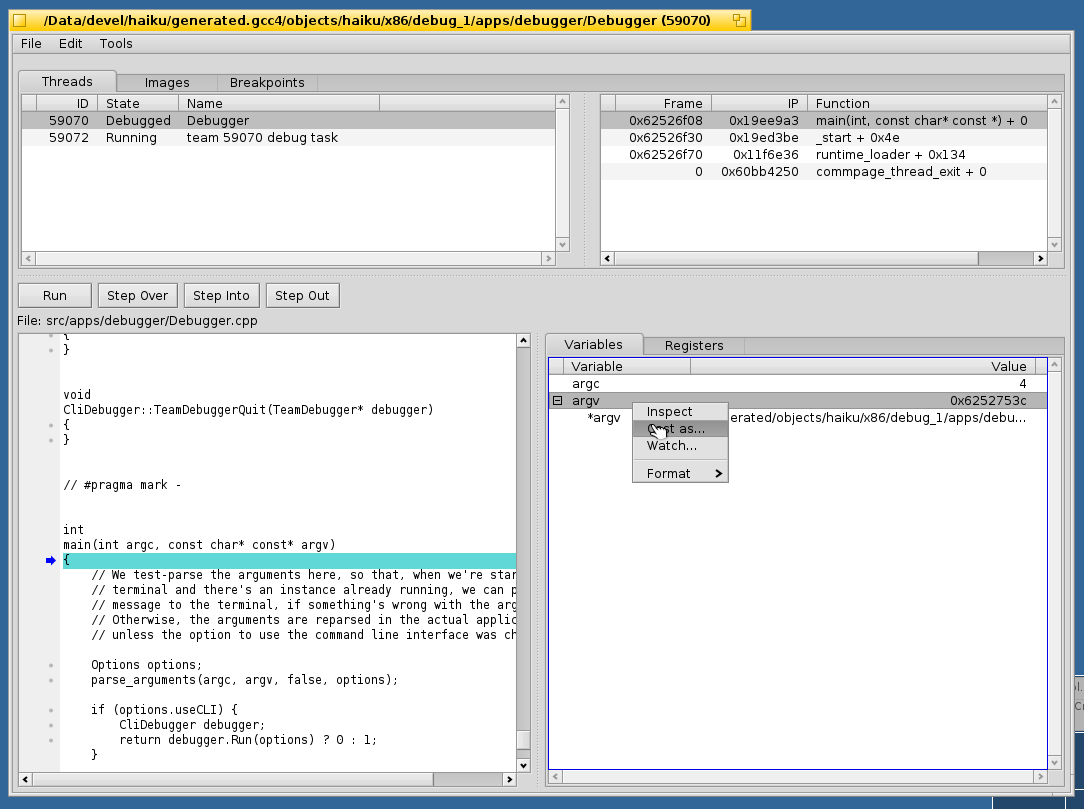Select the 'runtime_loader + 0x134' stack frame
The width and height of the screenshot is (1084, 809).
pos(824,155)
